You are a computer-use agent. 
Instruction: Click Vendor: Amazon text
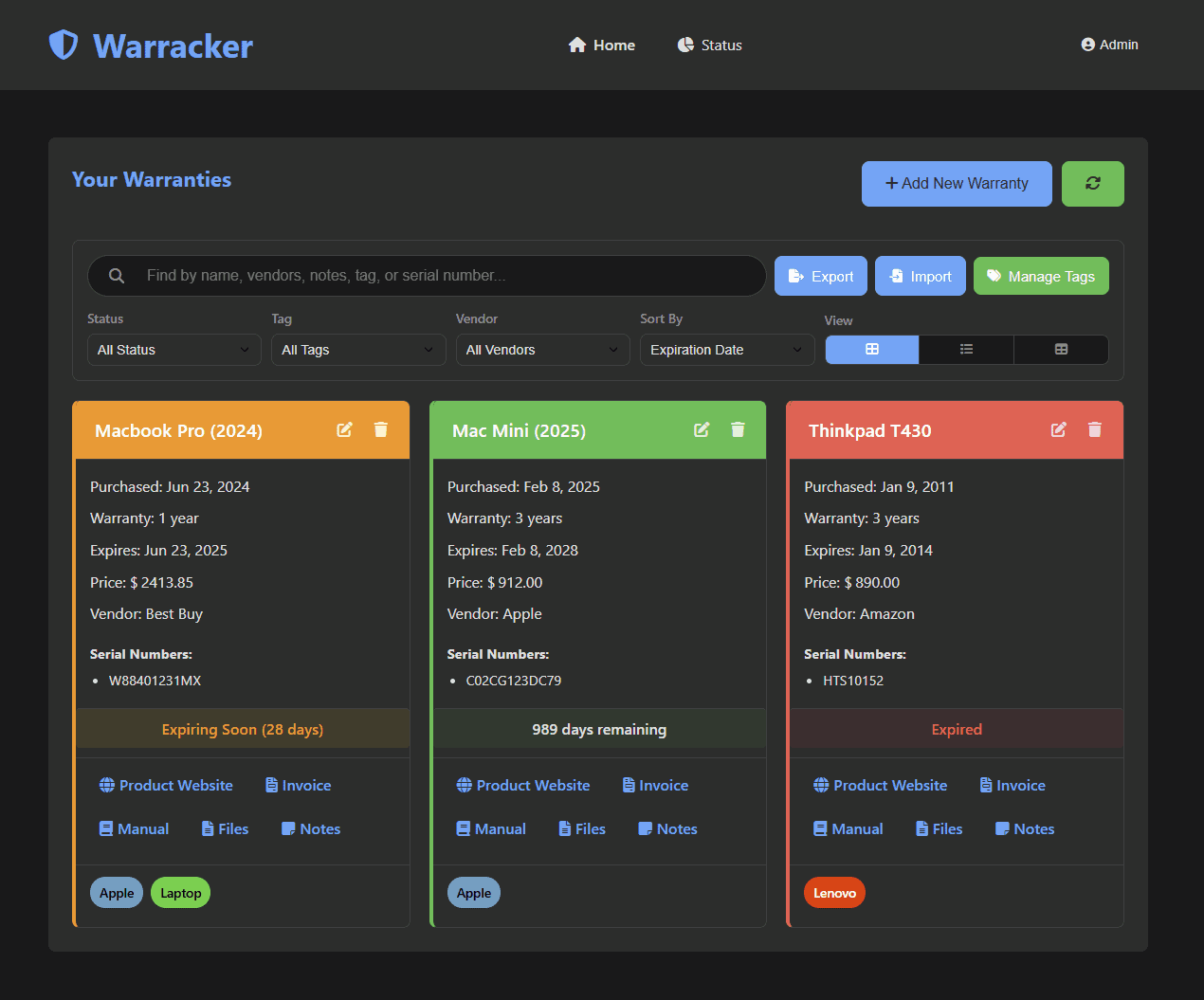point(860,613)
